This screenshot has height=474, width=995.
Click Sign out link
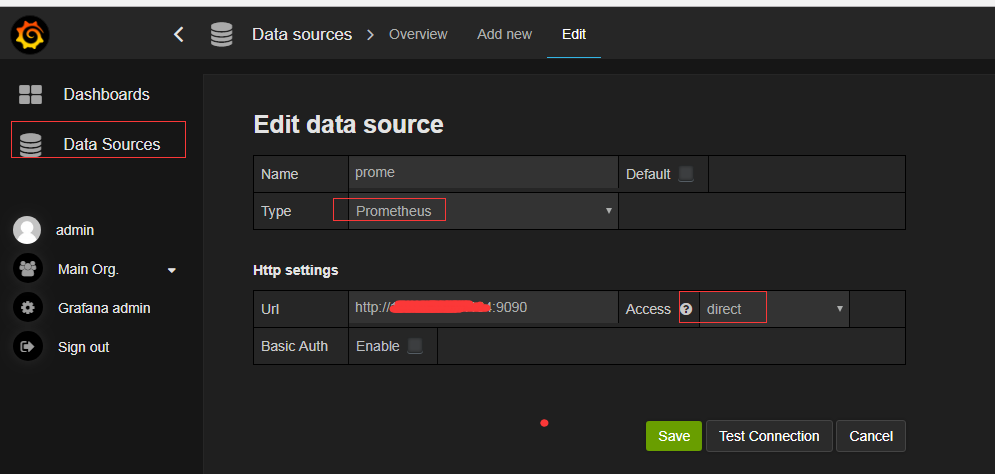point(84,347)
